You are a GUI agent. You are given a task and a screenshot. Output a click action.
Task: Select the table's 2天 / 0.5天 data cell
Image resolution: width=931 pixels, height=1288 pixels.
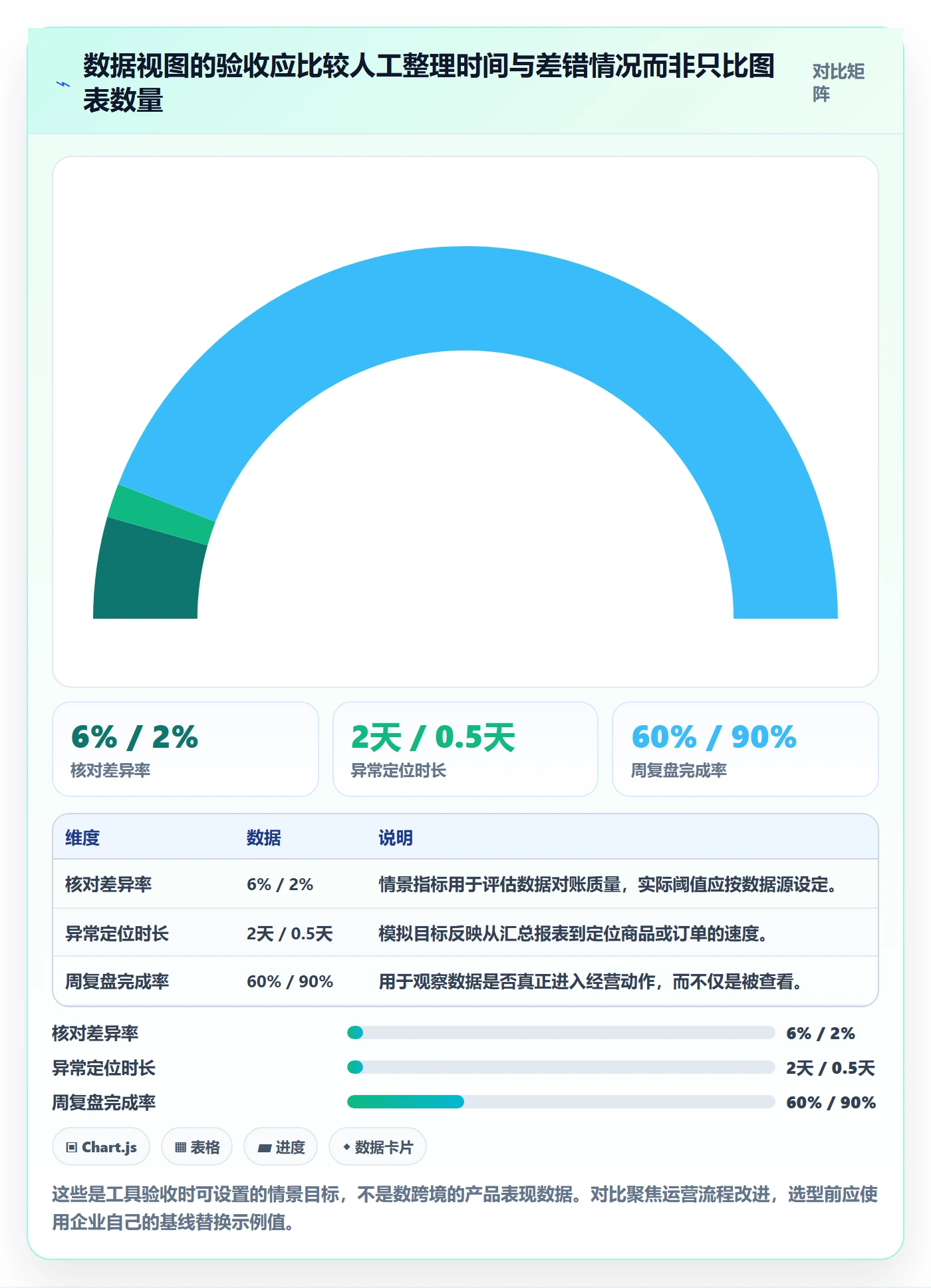tap(289, 933)
